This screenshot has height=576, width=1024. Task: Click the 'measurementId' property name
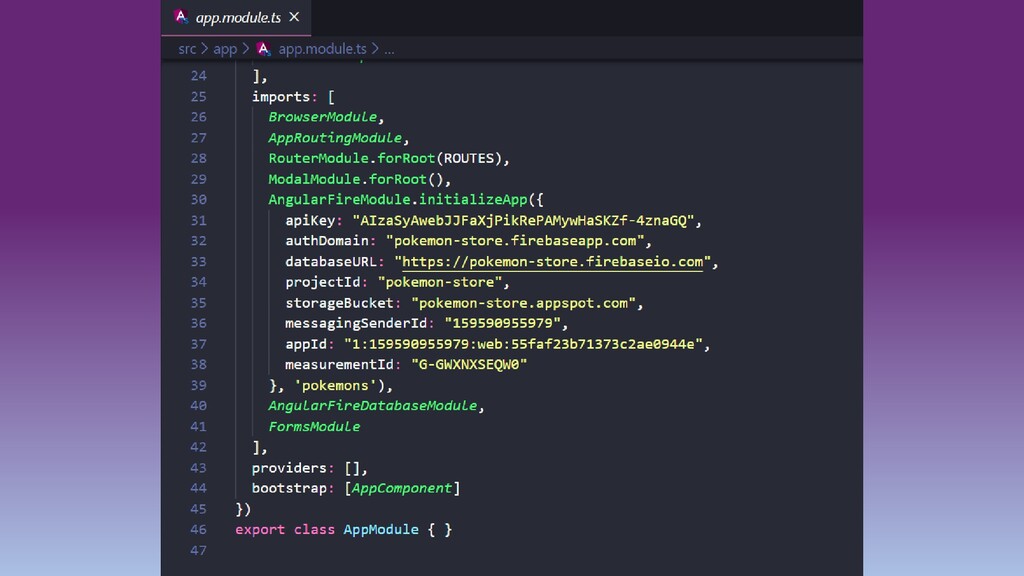click(x=340, y=364)
